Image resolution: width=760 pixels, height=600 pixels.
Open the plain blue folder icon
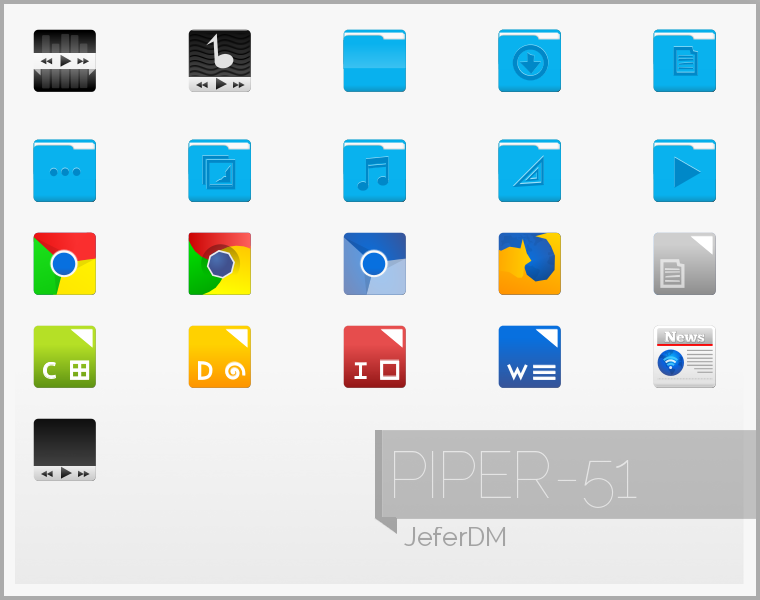tap(375, 61)
